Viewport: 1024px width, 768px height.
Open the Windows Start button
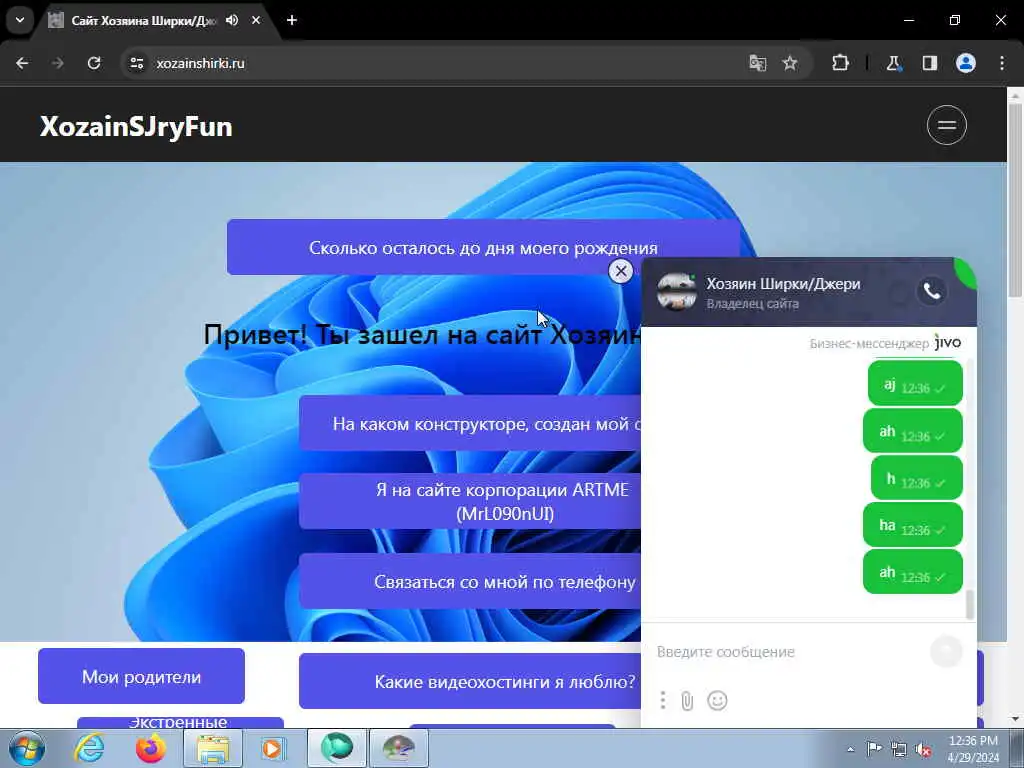click(x=27, y=748)
